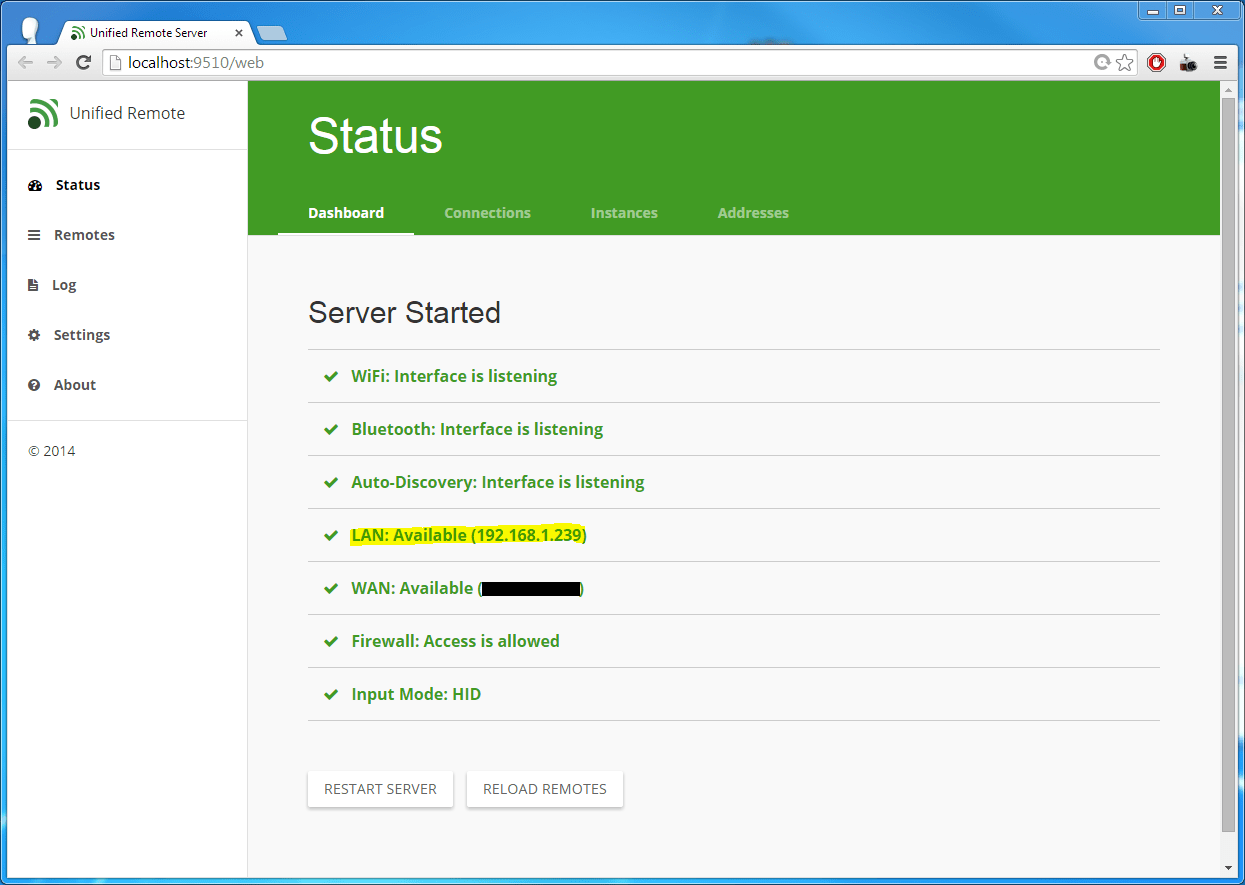
Task: Click the RELOAD REMOTES button
Action: tap(544, 789)
